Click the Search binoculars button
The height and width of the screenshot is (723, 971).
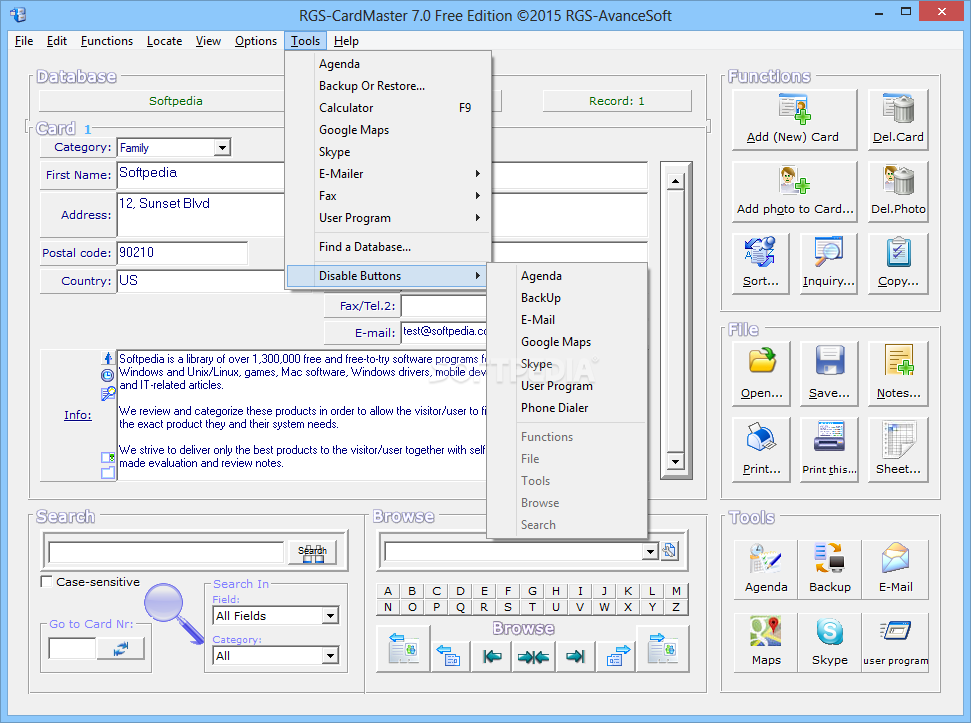312,552
